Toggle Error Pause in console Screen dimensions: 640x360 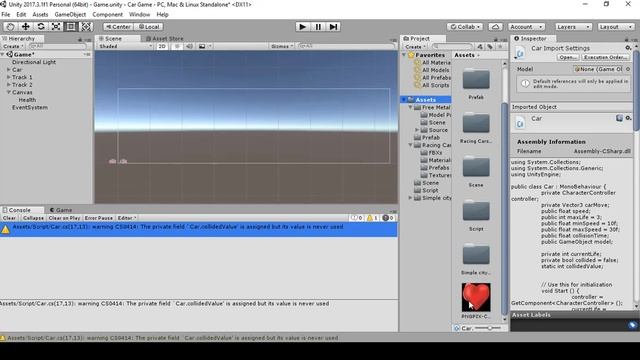pos(98,218)
